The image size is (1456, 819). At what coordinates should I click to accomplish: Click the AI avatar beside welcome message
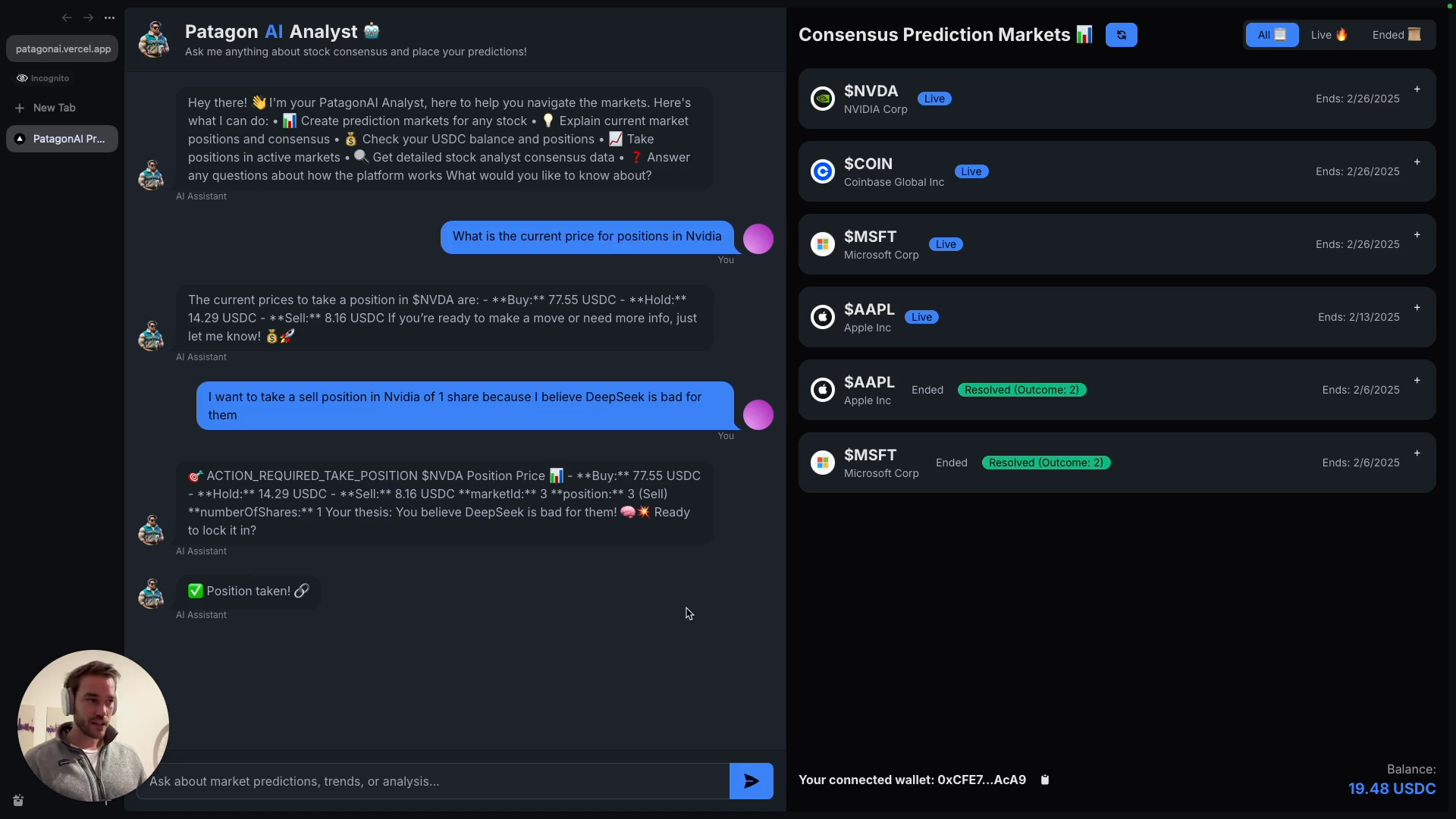[152, 174]
